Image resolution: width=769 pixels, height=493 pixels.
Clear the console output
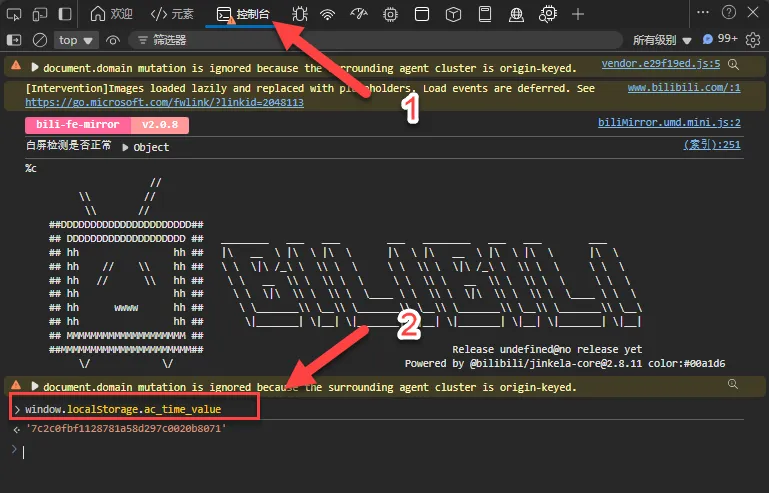(40, 40)
